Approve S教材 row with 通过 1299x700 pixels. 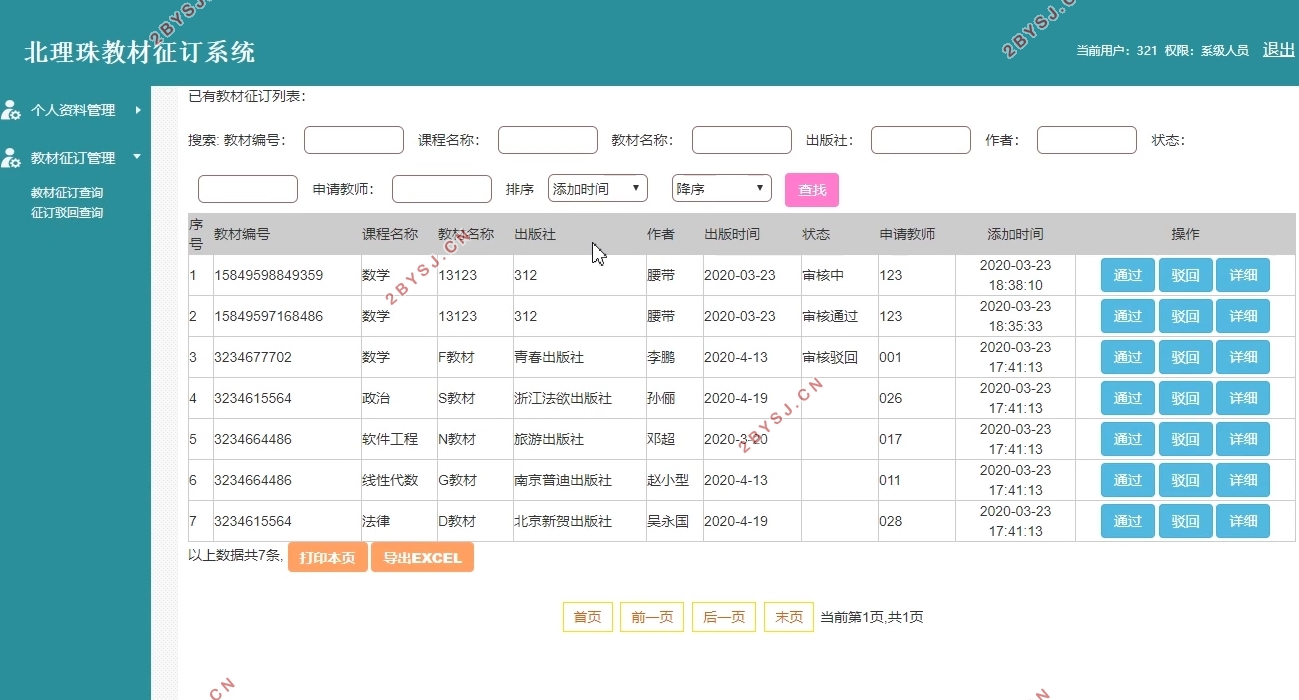(1128, 398)
